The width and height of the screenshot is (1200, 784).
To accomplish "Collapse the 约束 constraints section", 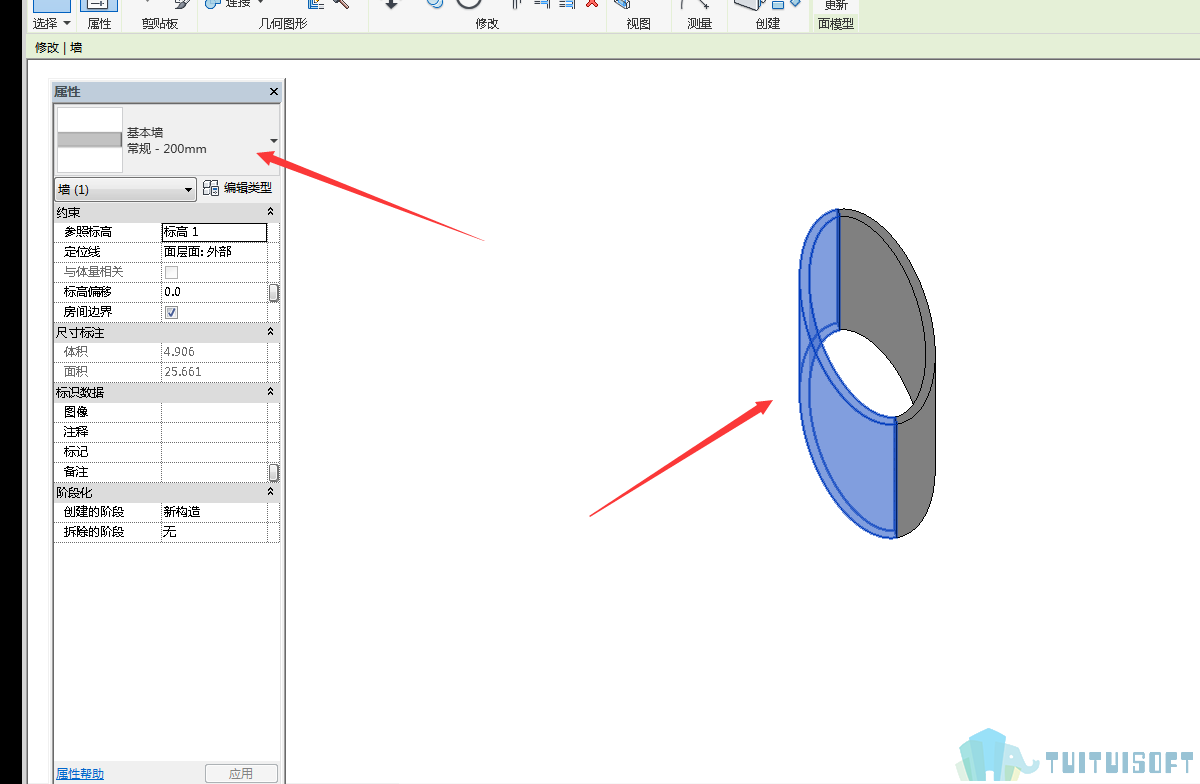I will tap(270, 212).
